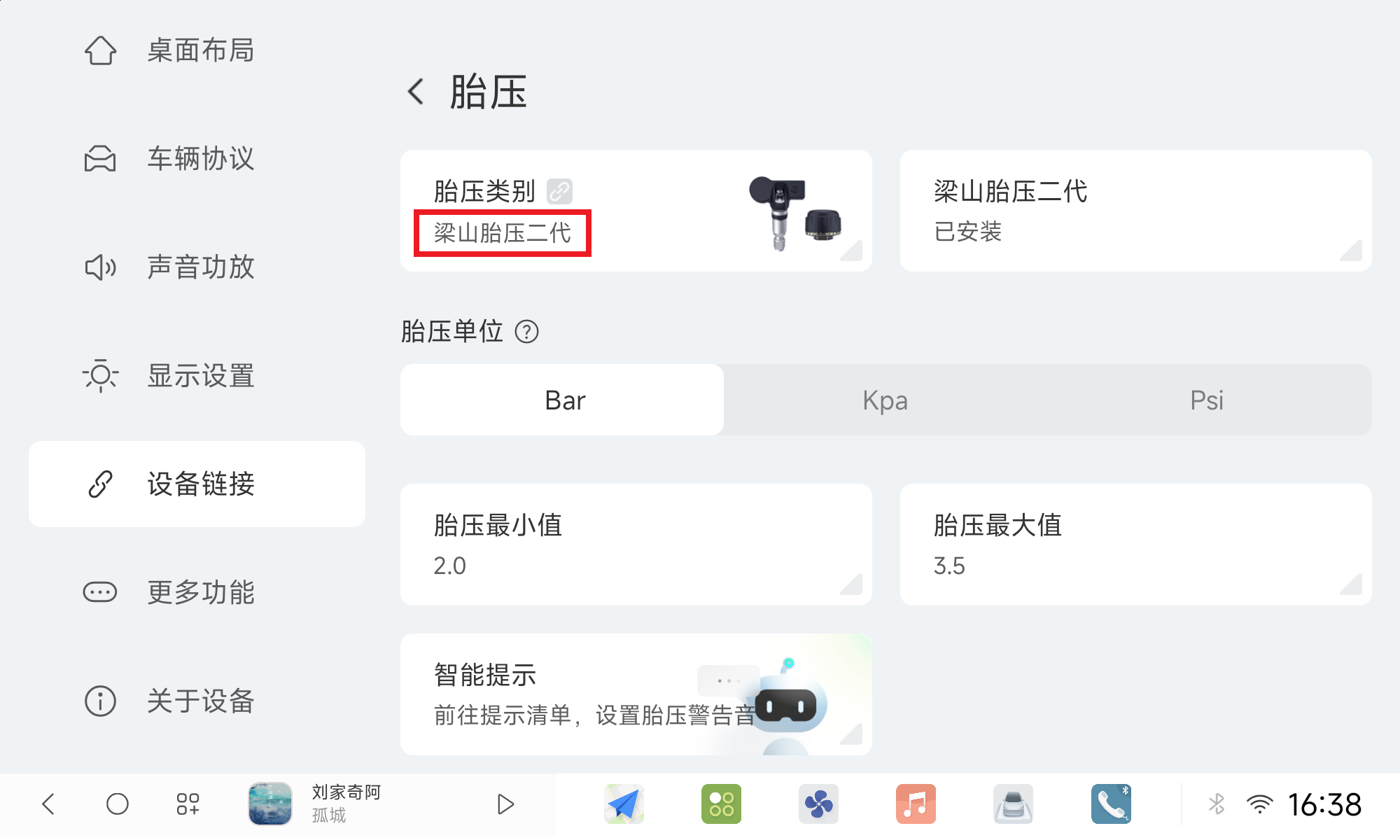Open the car vehicle app icon

[x=1013, y=804]
